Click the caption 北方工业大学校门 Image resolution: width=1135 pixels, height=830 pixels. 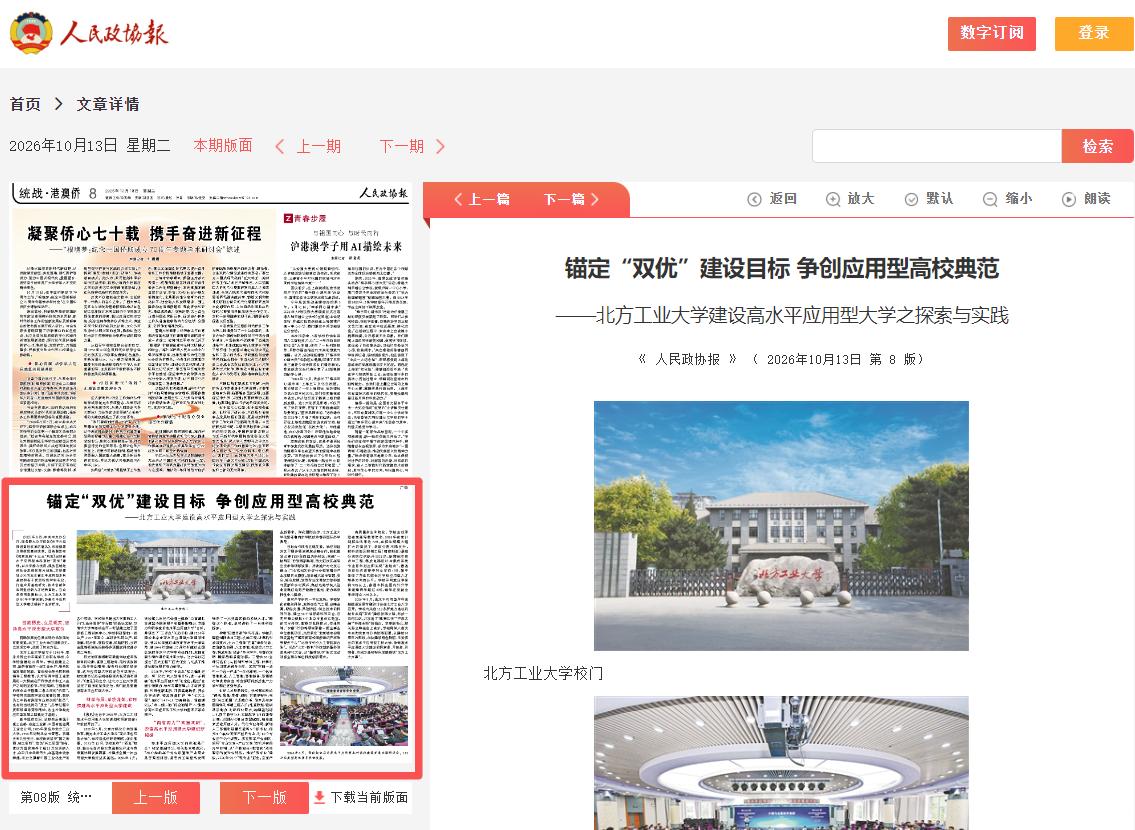(x=543, y=673)
